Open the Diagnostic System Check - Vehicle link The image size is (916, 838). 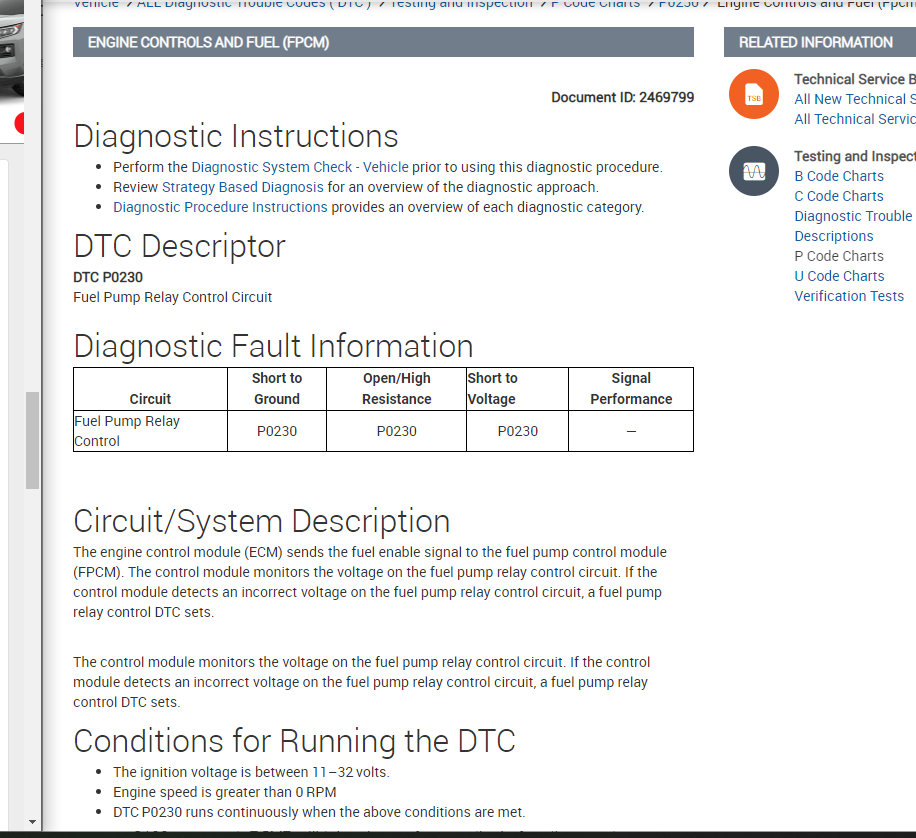[x=300, y=167]
